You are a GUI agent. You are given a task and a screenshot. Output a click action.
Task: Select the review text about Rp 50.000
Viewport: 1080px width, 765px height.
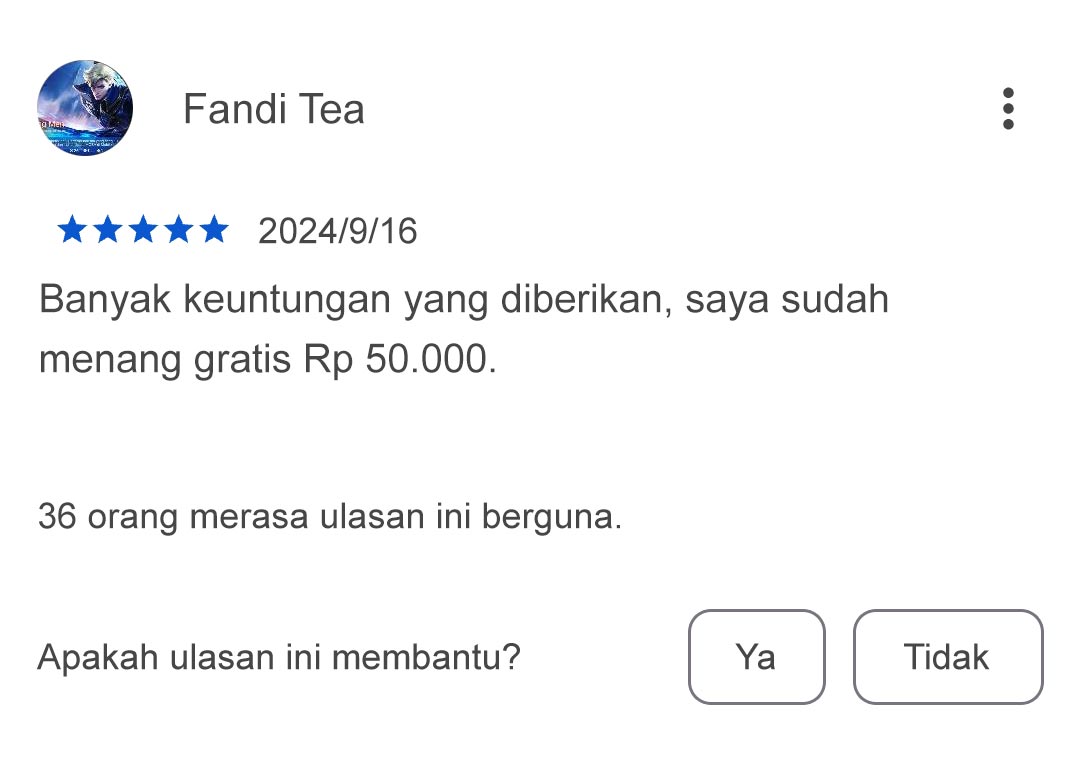coord(462,328)
